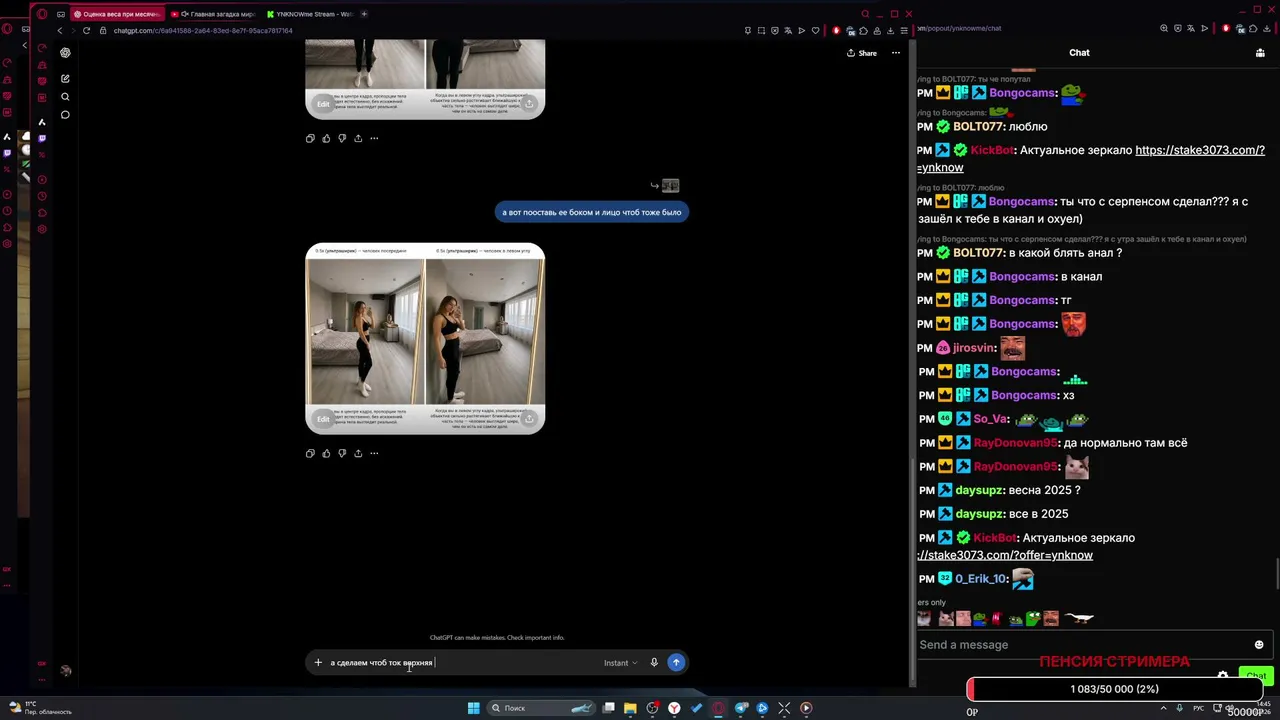The height and width of the screenshot is (720, 1280).
Task: Open ChatGPT logo home icon in sidebar
Action: pyautogui.click(x=65, y=53)
